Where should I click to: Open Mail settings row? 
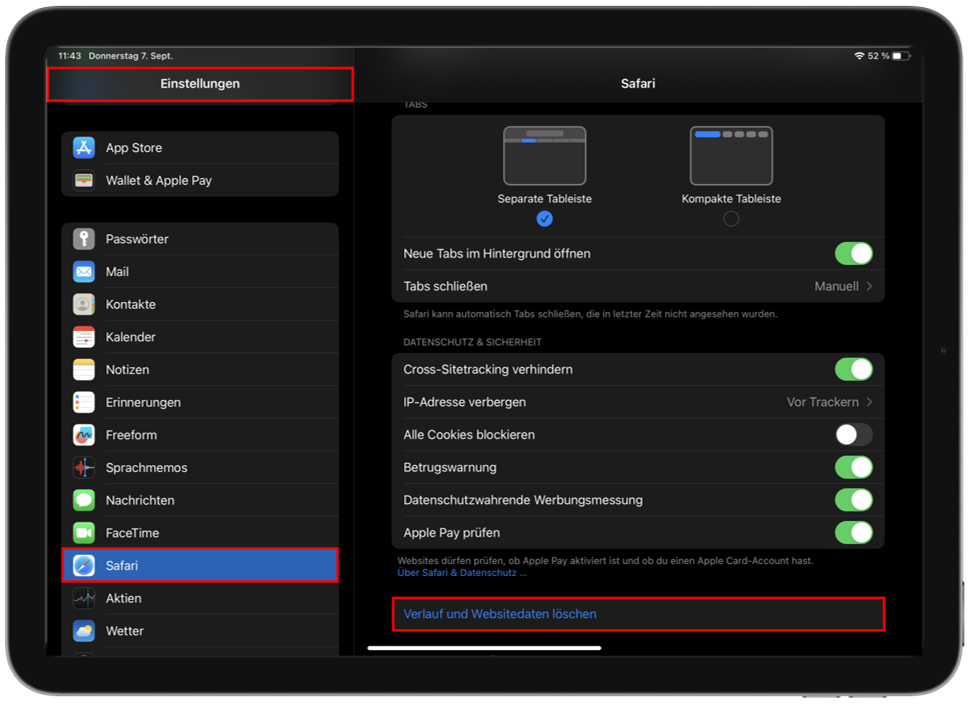[200, 272]
